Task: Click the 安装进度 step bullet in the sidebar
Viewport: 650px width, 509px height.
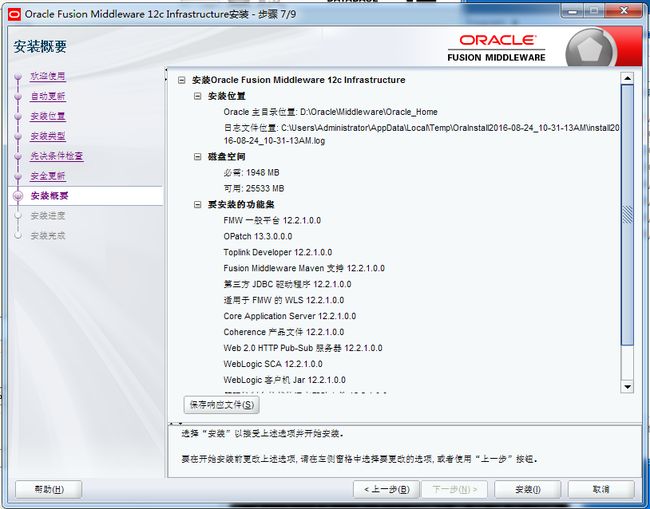Action: click(18, 216)
